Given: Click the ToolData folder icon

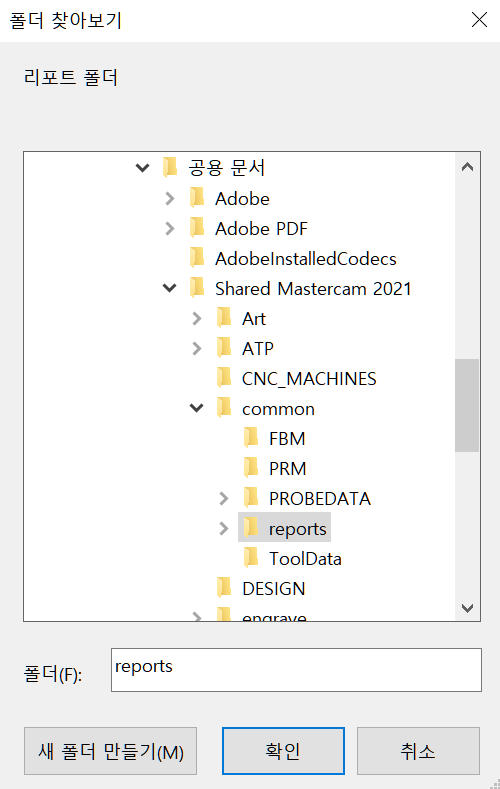Looking at the screenshot, I should click(x=251, y=558).
